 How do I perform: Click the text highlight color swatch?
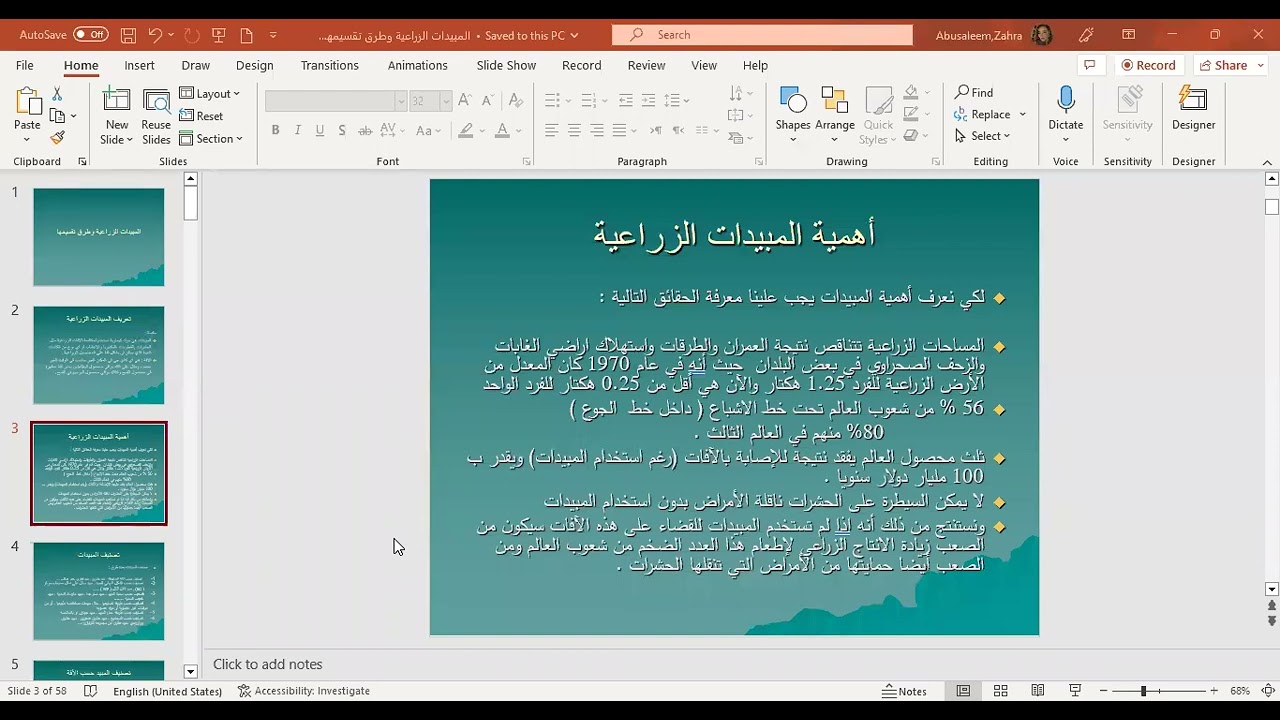pos(465,131)
